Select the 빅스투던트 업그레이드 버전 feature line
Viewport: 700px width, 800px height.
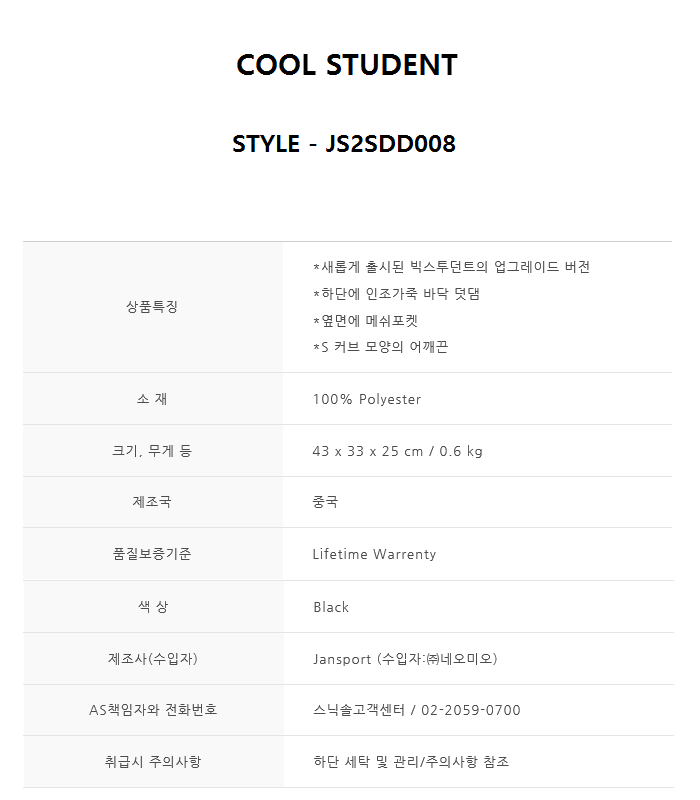pyautogui.click(x=451, y=267)
